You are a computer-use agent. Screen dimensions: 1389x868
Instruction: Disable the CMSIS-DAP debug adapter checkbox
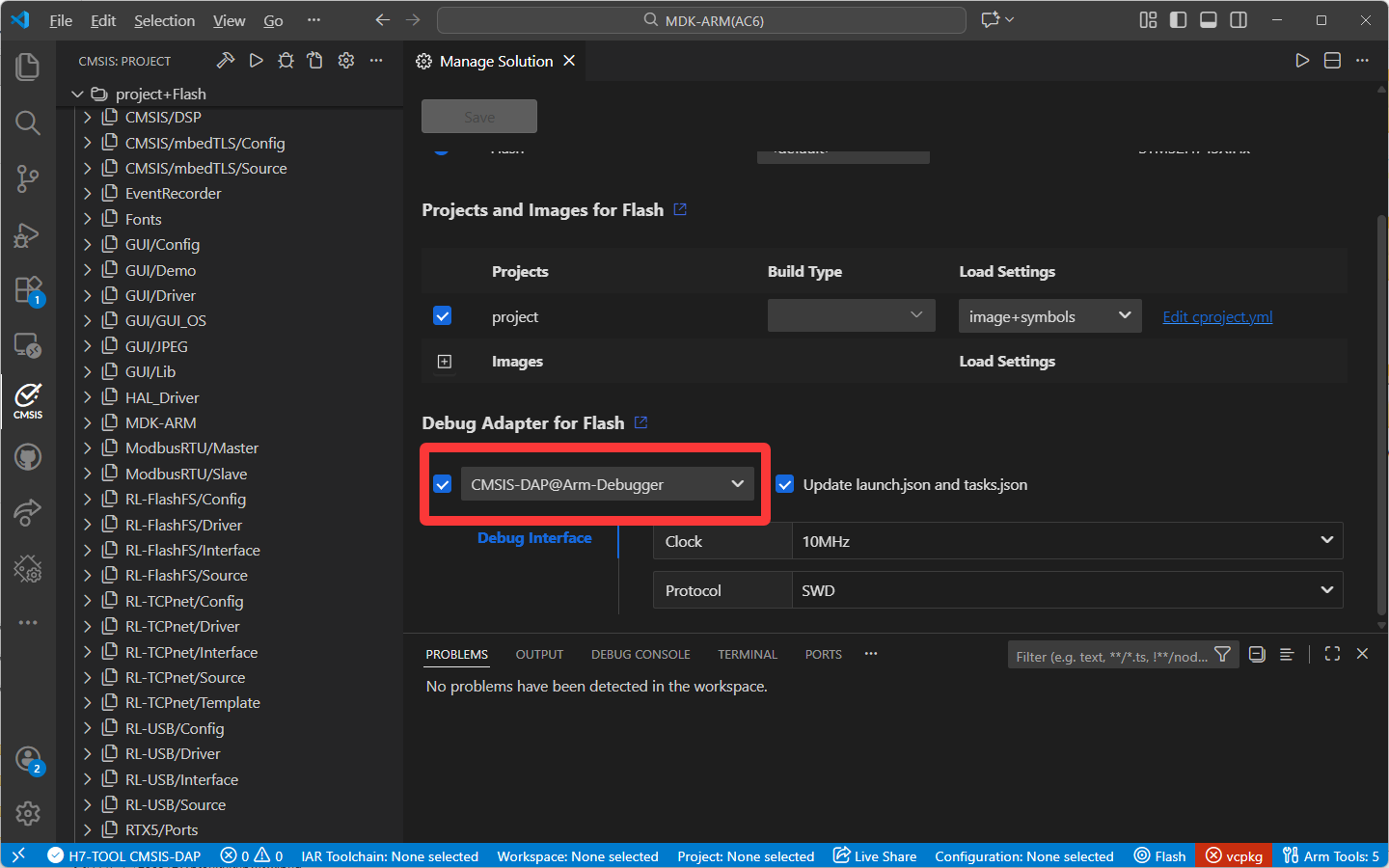(443, 484)
